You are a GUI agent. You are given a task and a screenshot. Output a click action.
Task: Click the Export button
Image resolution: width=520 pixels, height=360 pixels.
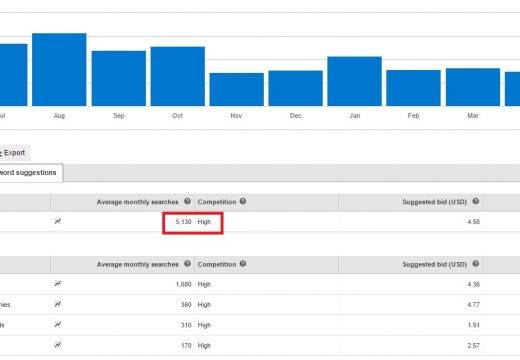[x=14, y=153]
